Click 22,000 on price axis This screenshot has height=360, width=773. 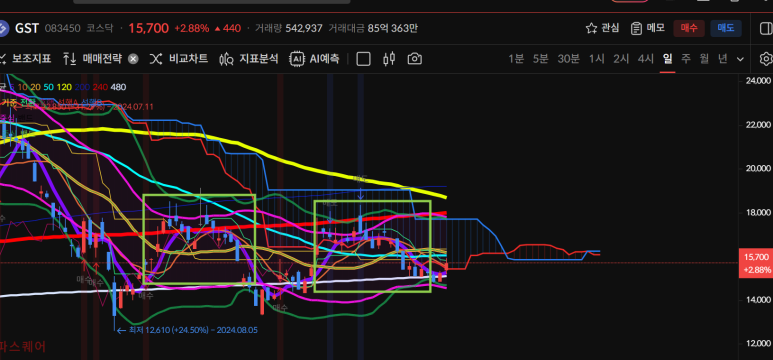tap(758, 124)
